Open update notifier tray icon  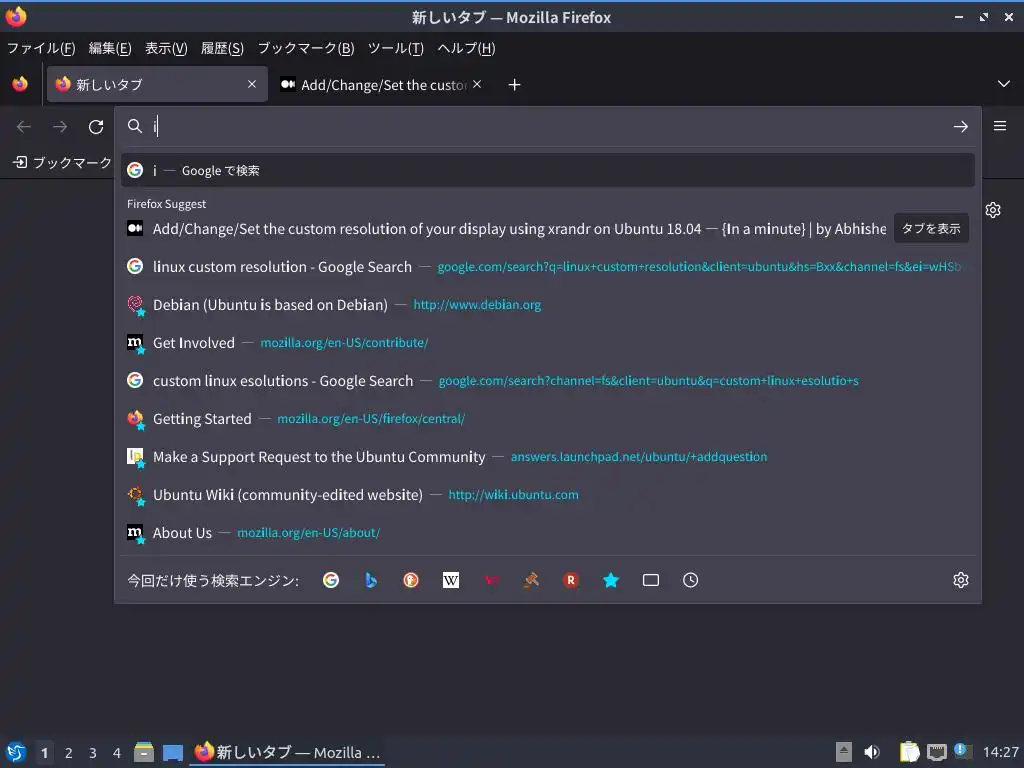[x=963, y=751]
